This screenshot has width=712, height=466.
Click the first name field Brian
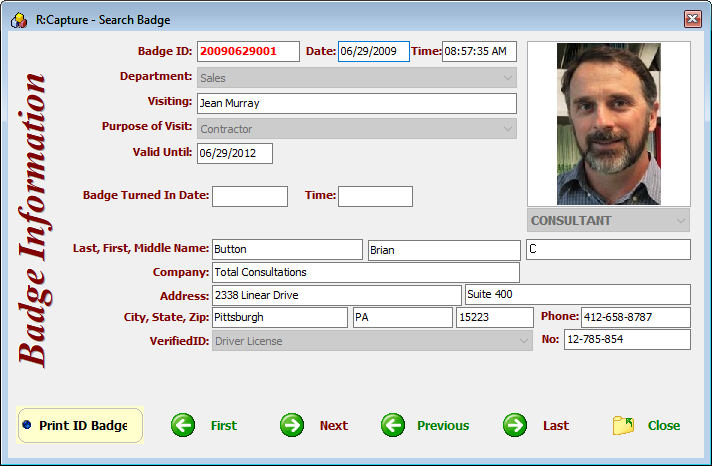(444, 250)
